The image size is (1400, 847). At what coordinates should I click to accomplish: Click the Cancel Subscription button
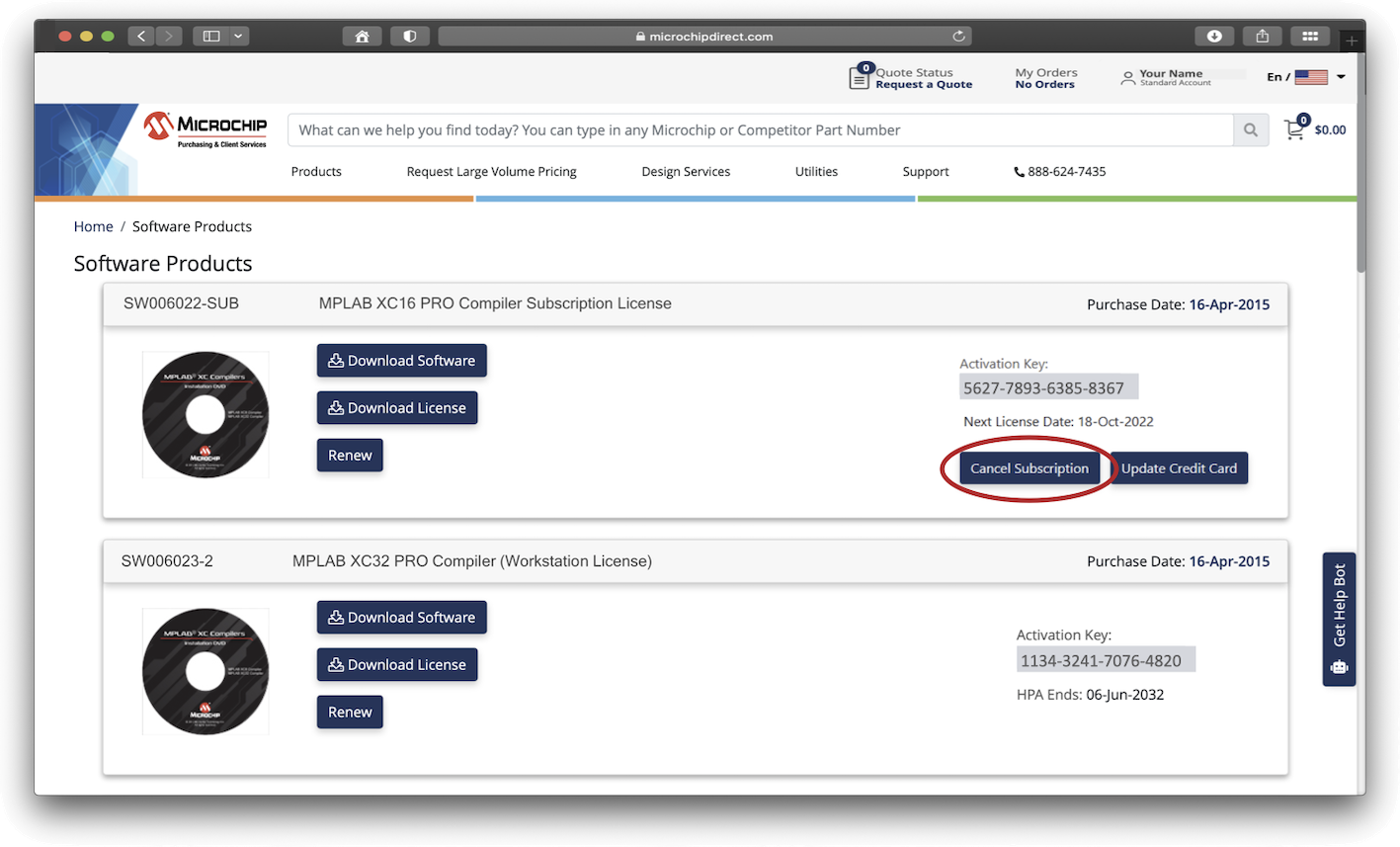[1029, 468]
